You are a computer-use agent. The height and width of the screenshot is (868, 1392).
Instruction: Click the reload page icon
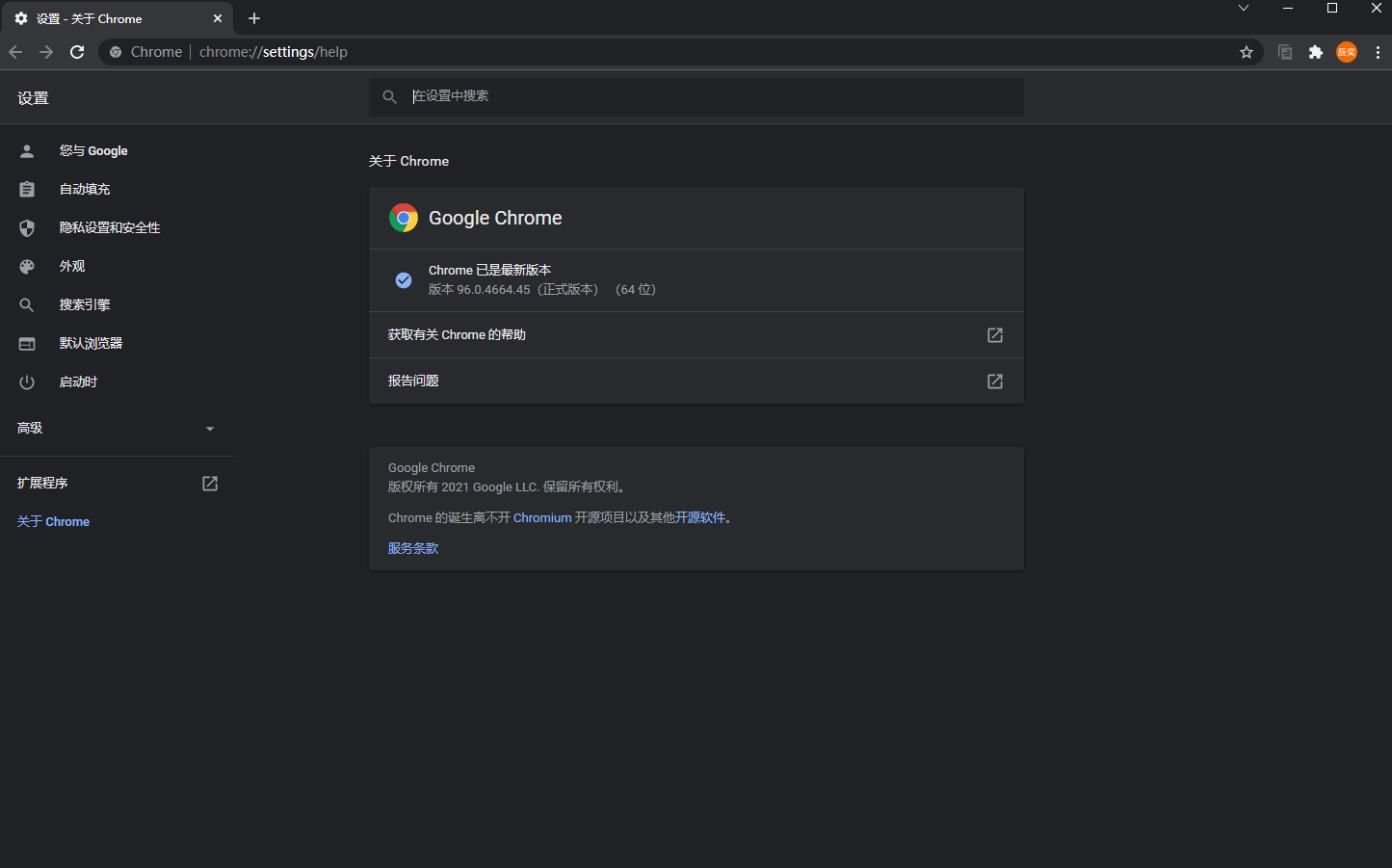[77, 52]
